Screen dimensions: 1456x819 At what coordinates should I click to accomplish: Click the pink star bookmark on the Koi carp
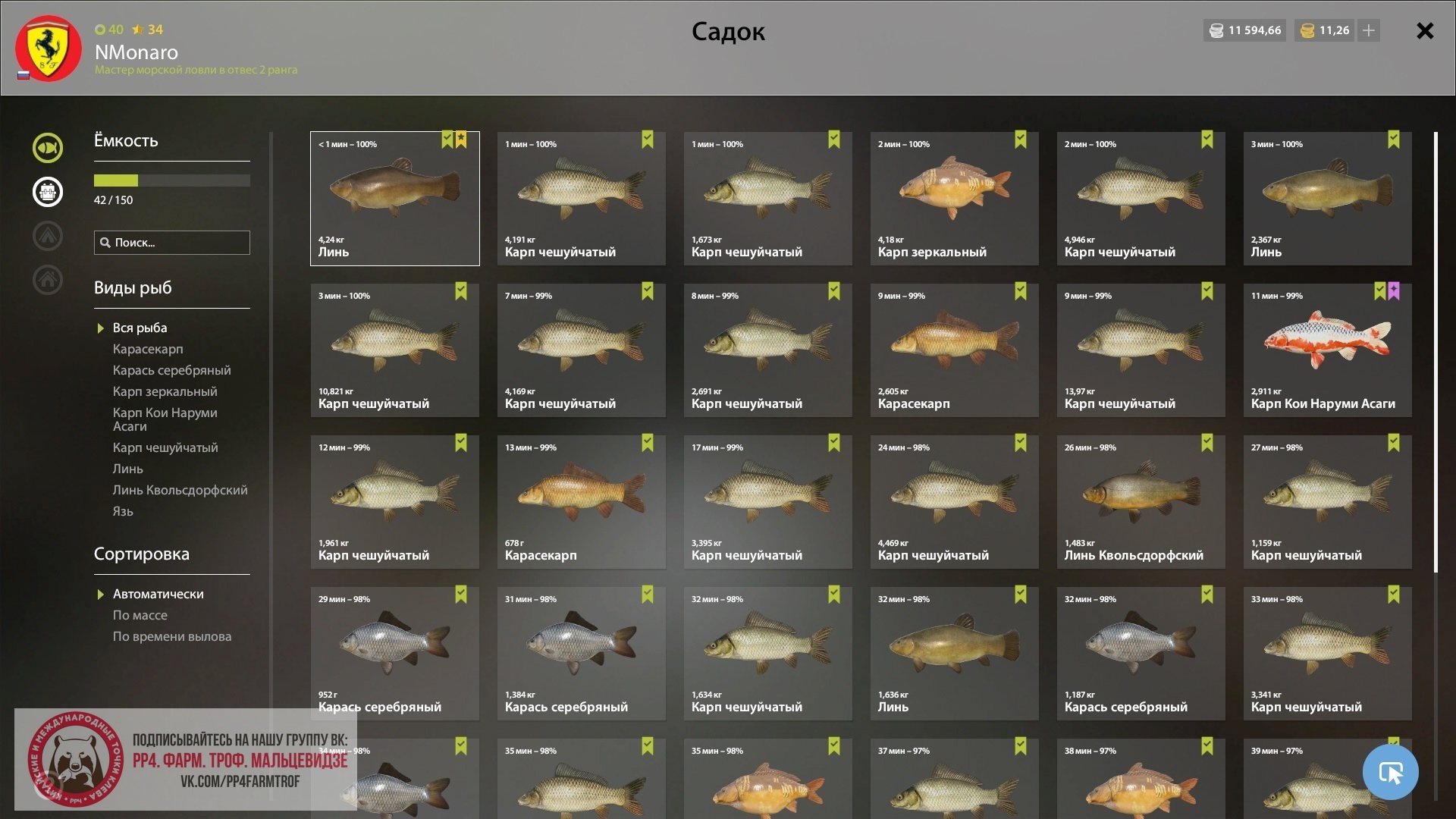click(1394, 291)
